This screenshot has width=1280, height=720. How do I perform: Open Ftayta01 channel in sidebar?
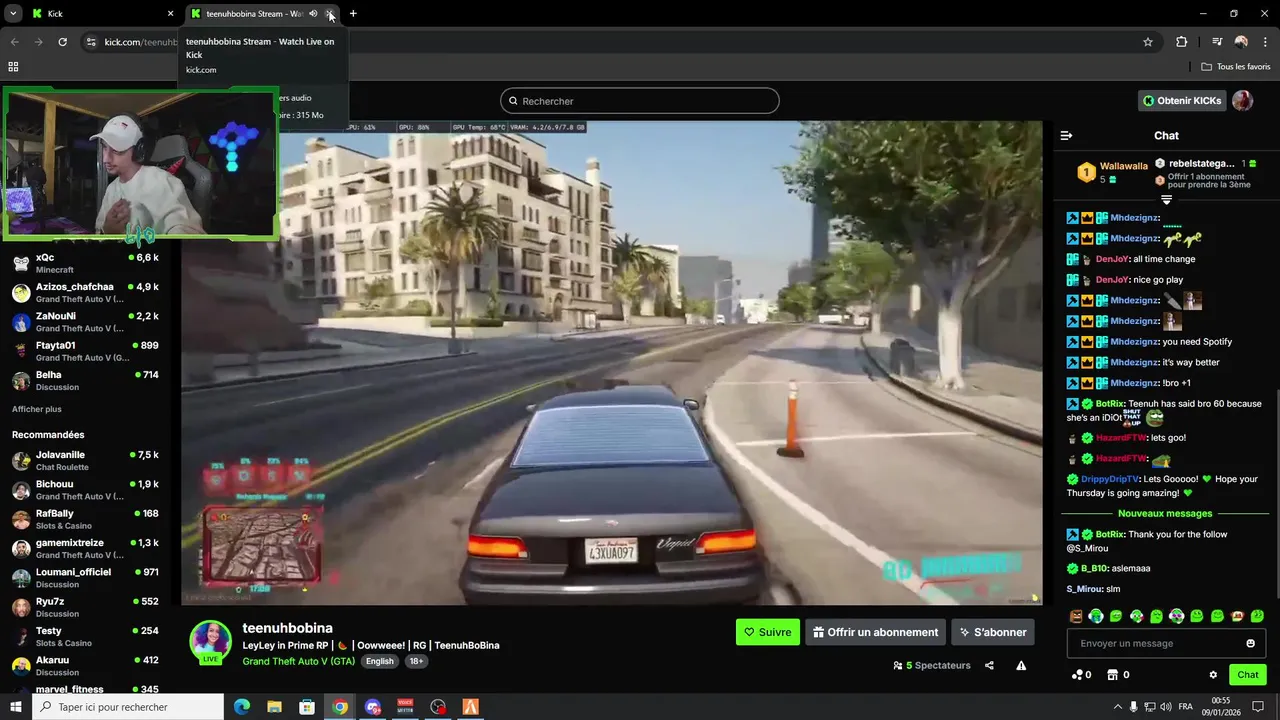pos(85,351)
